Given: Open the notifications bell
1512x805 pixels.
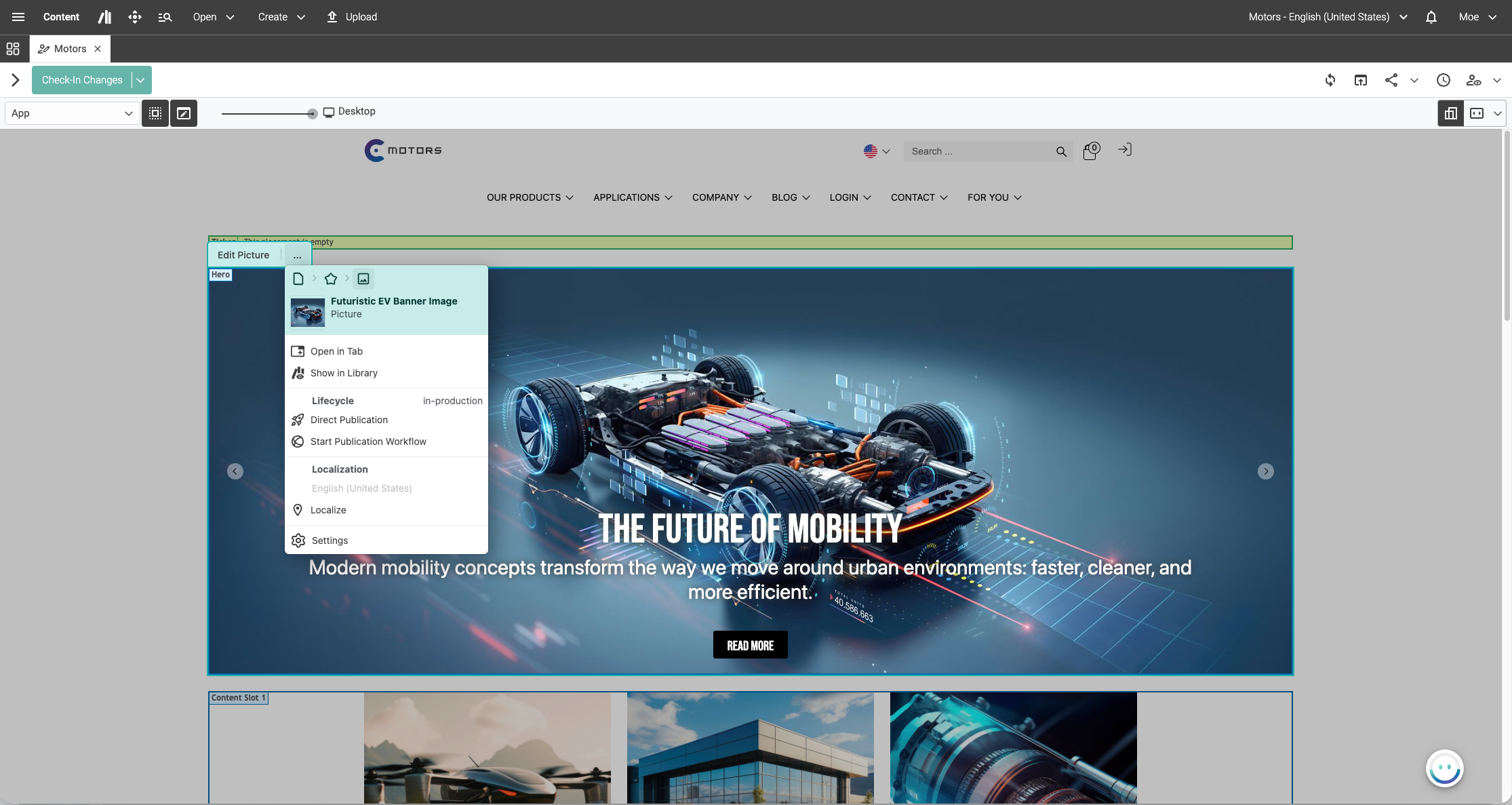Looking at the screenshot, I should tap(1431, 17).
